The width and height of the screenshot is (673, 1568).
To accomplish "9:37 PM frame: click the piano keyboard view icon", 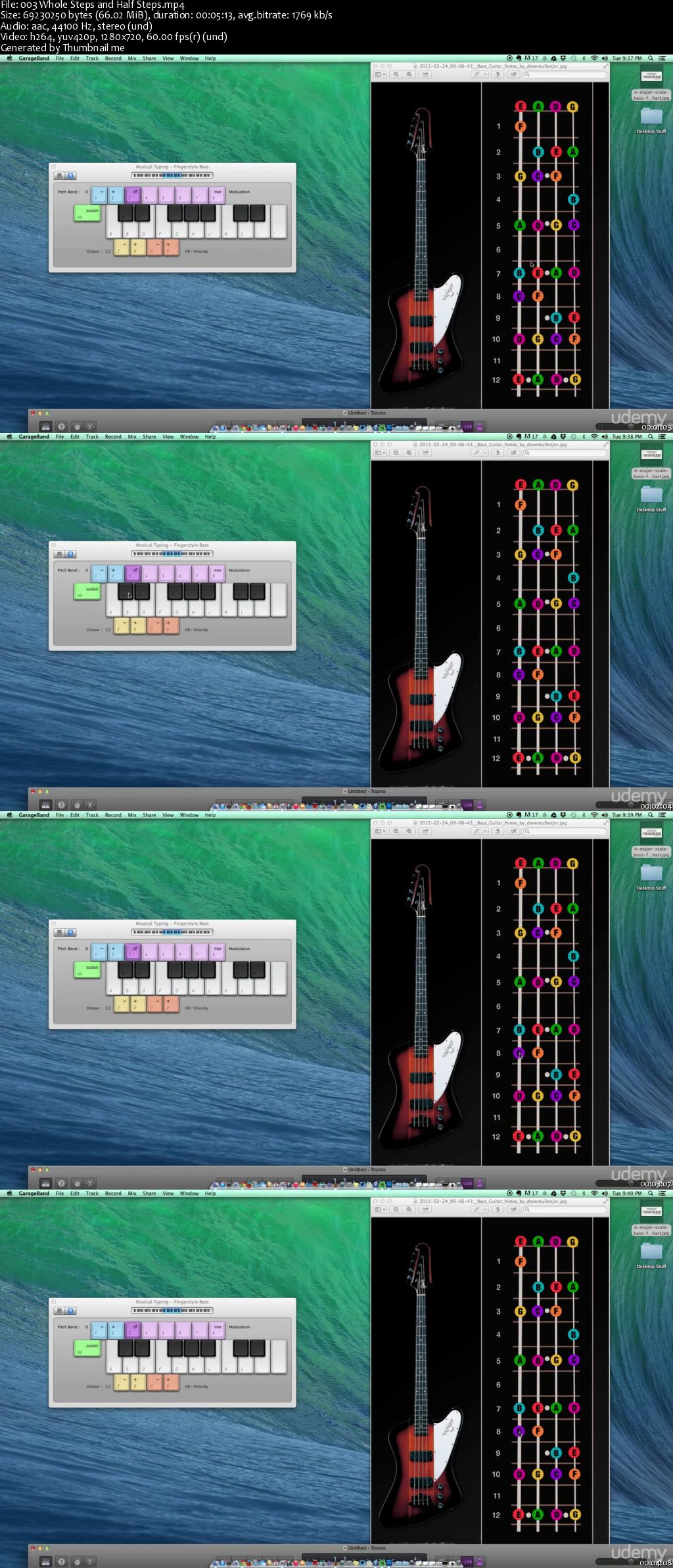I will (x=59, y=176).
